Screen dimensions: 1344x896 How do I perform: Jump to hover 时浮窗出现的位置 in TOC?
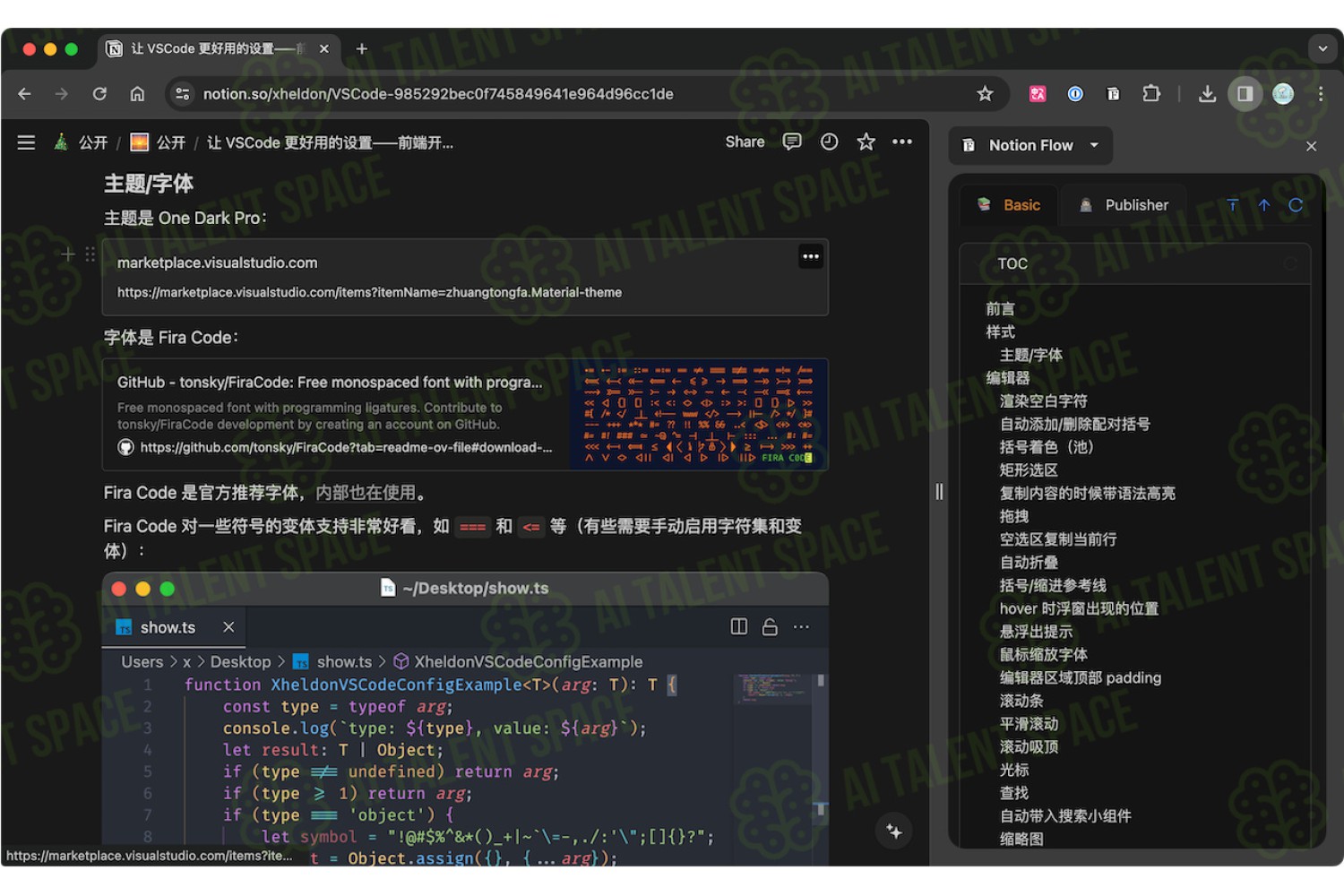(1079, 609)
